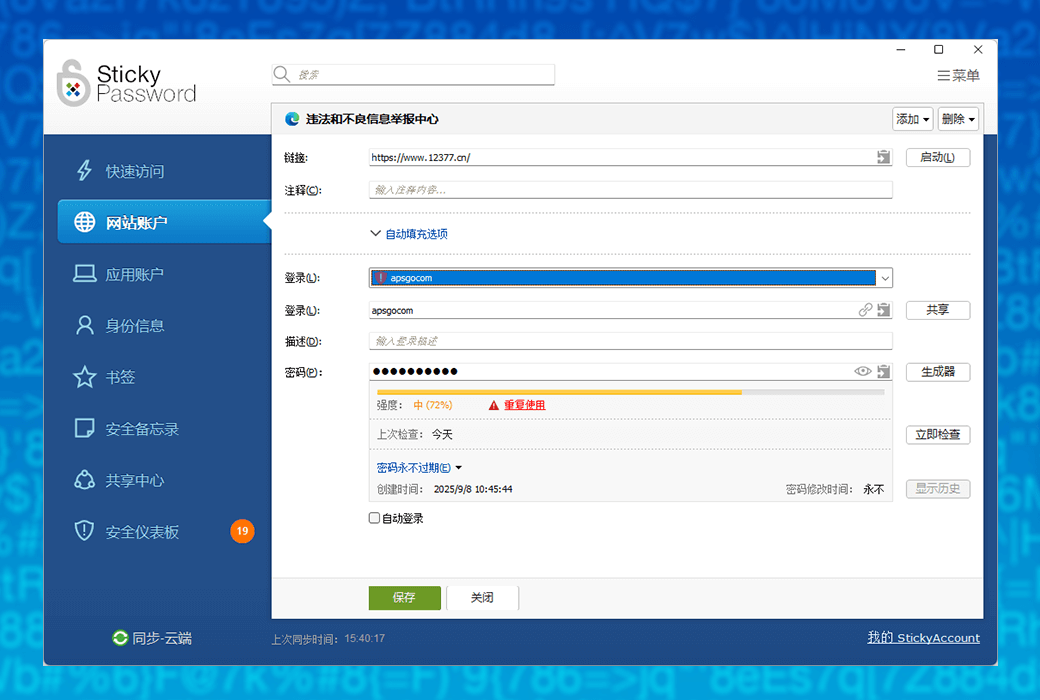Click the strength value 中 (72%)

point(432,405)
